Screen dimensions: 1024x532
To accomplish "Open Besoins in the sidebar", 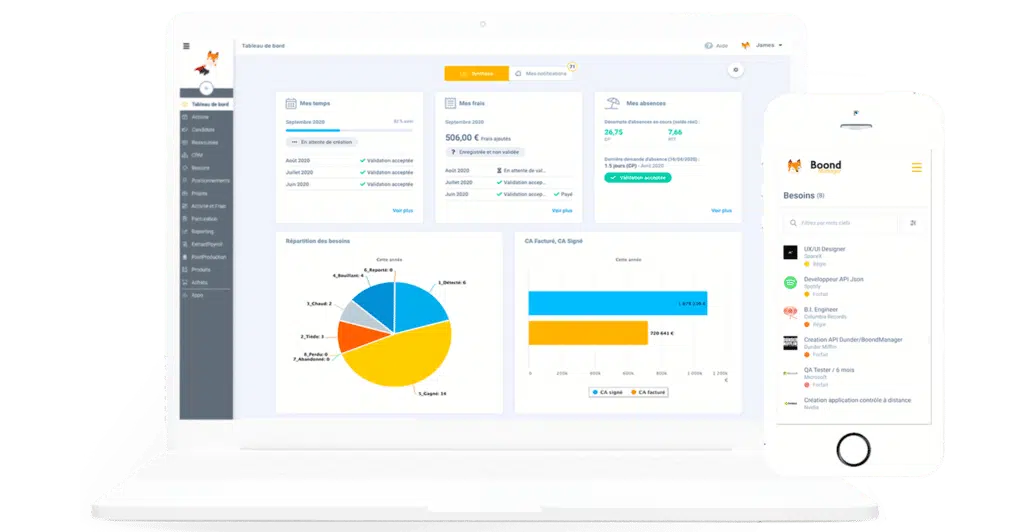I will pyautogui.click(x=206, y=168).
